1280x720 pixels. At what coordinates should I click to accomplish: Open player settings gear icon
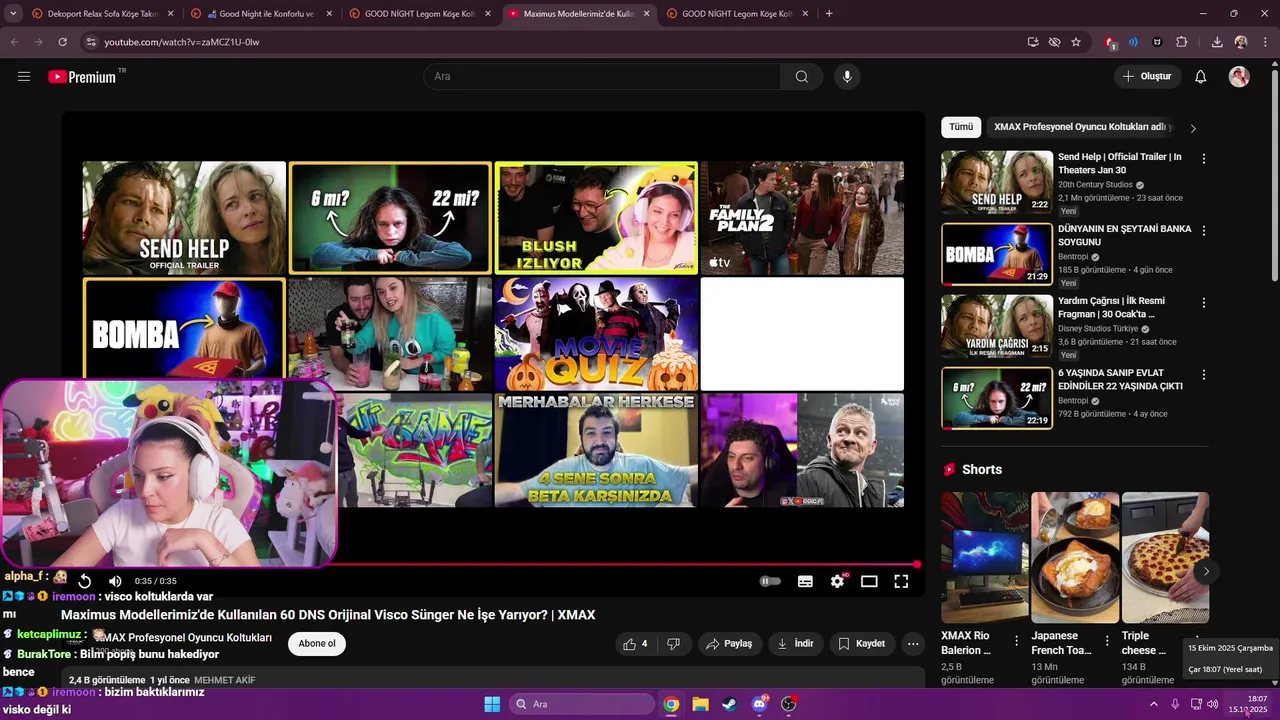tap(838, 581)
